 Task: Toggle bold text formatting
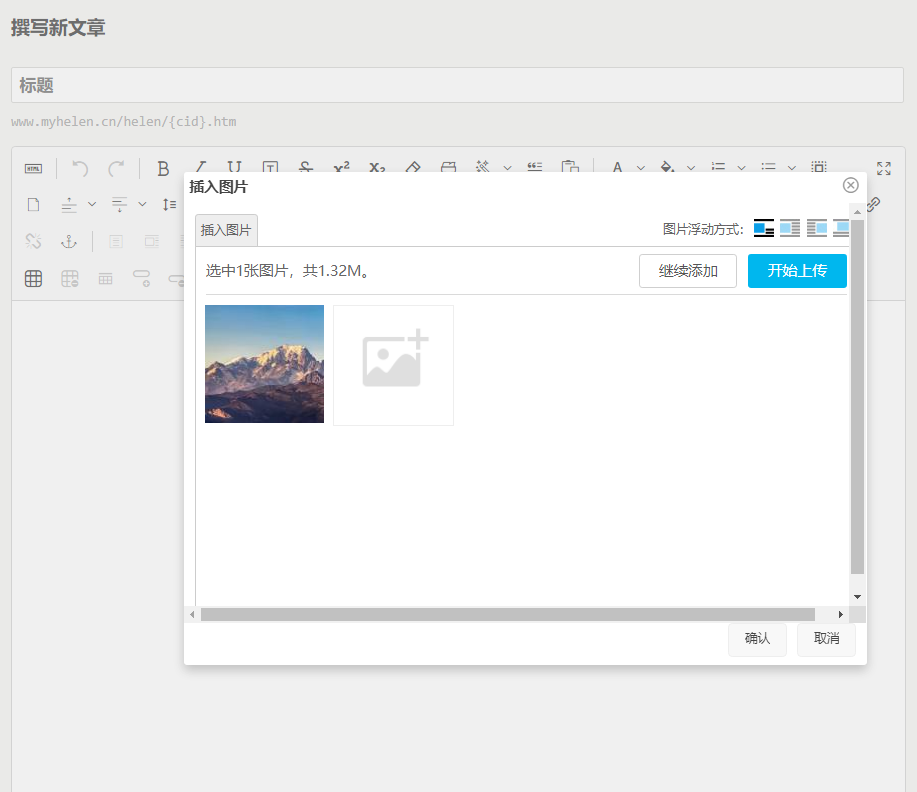pyautogui.click(x=163, y=168)
